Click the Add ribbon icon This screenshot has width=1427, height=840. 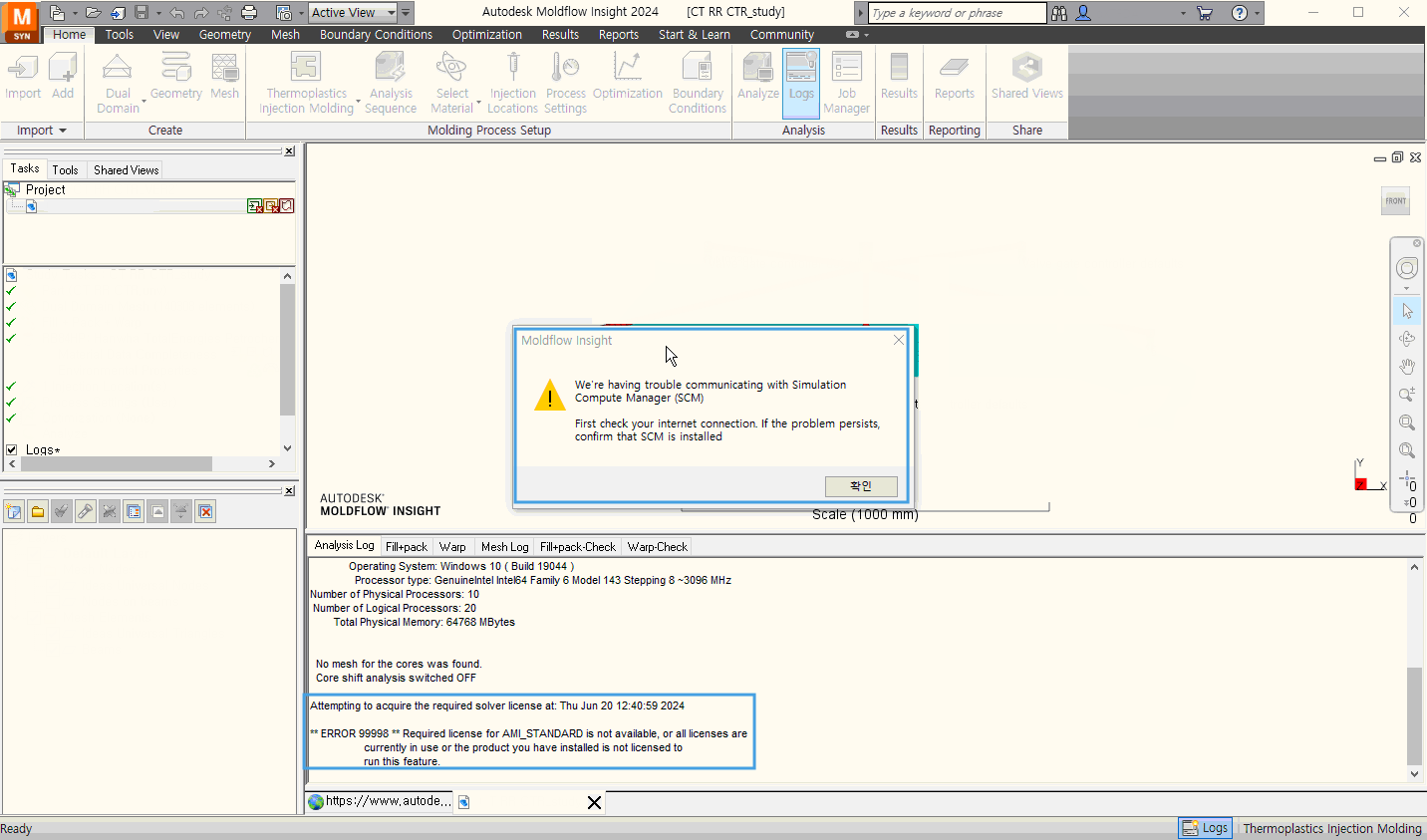63,77
